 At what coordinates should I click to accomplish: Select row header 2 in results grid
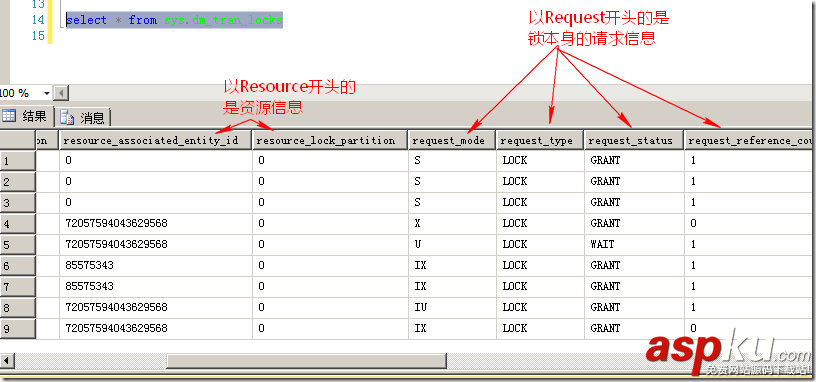(x=18, y=182)
